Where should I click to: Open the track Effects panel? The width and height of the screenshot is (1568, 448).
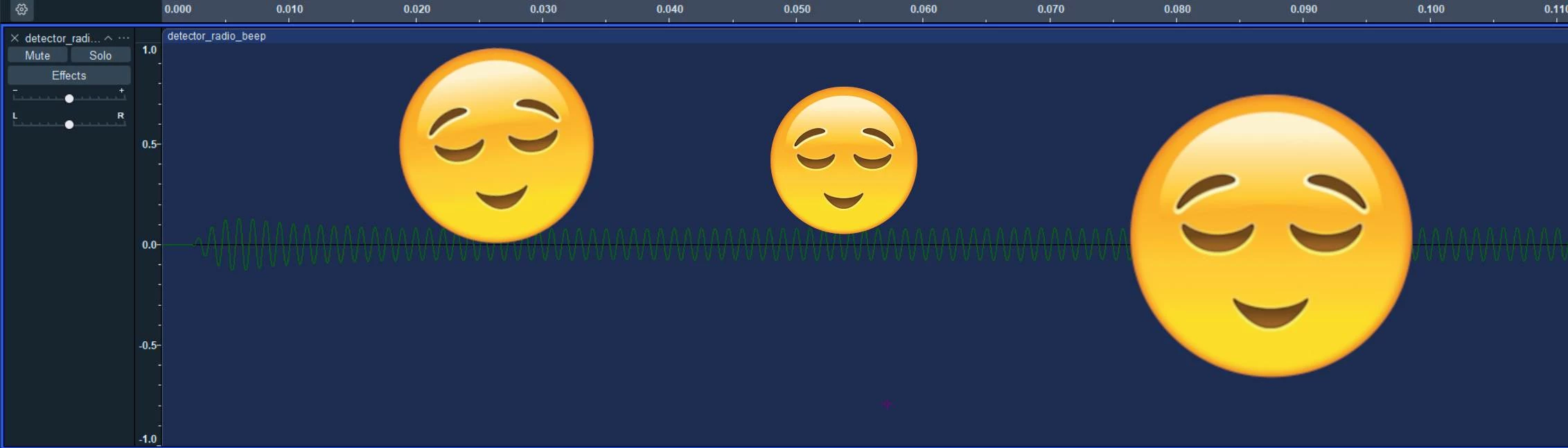pos(69,76)
